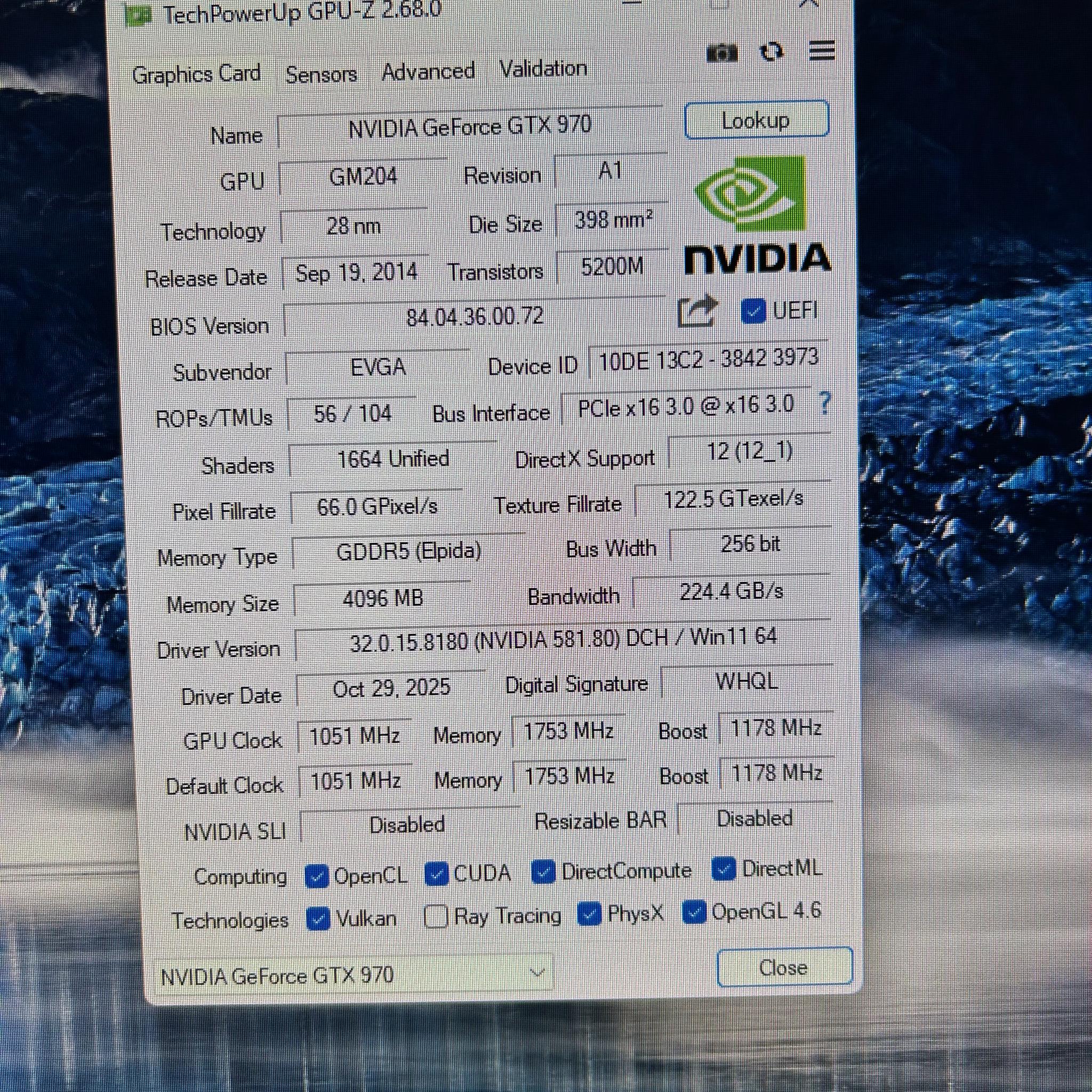The image size is (1092, 1092).
Task: Click the NVIDIA logo image
Action: [757, 216]
